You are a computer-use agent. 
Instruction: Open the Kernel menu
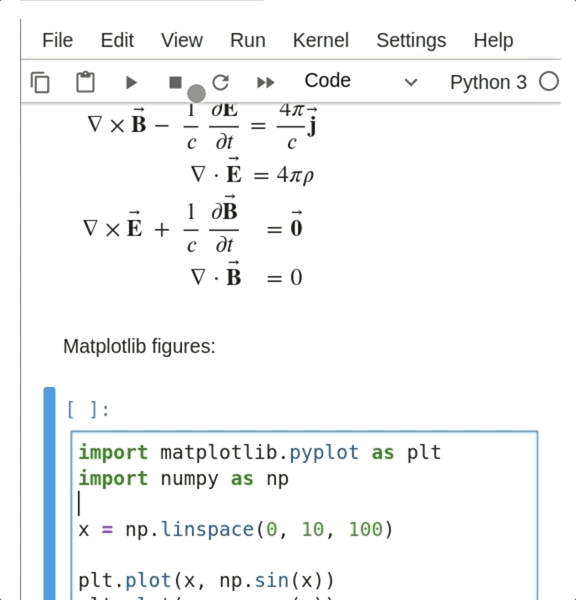[321, 40]
